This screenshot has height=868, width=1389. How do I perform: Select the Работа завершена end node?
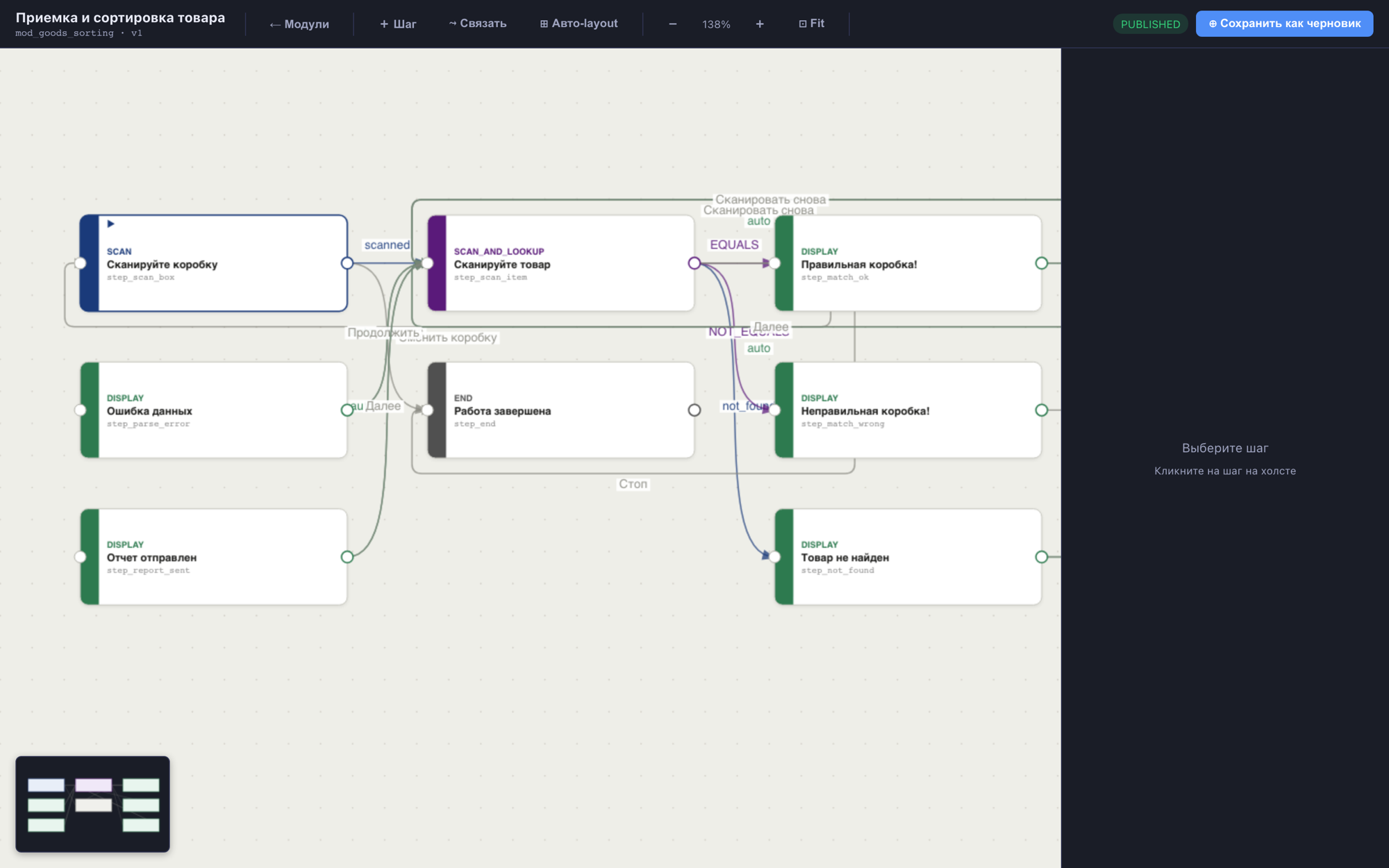[561, 410]
